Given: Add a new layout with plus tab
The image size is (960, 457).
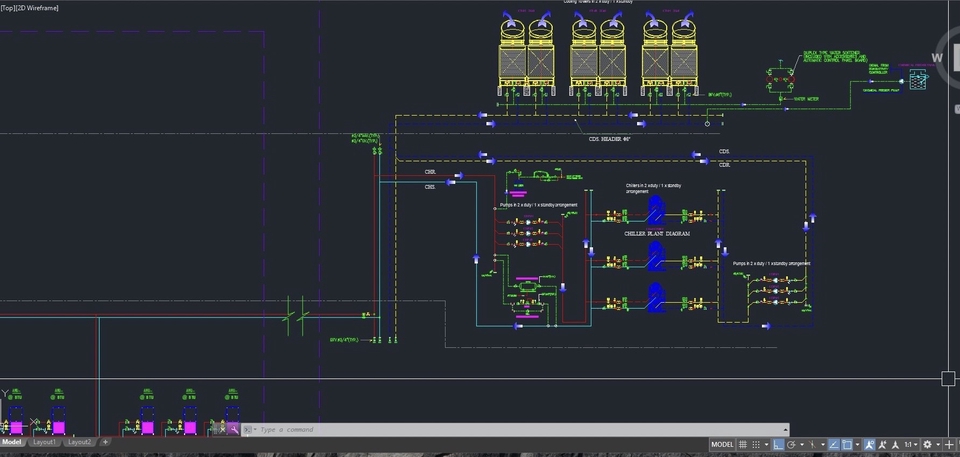Looking at the screenshot, I should click(105, 442).
